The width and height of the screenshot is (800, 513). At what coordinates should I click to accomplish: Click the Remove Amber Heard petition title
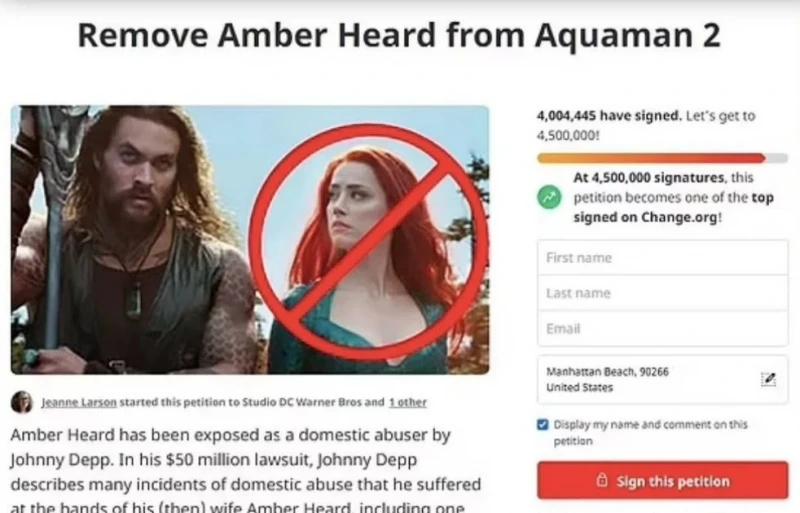pos(399,35)
